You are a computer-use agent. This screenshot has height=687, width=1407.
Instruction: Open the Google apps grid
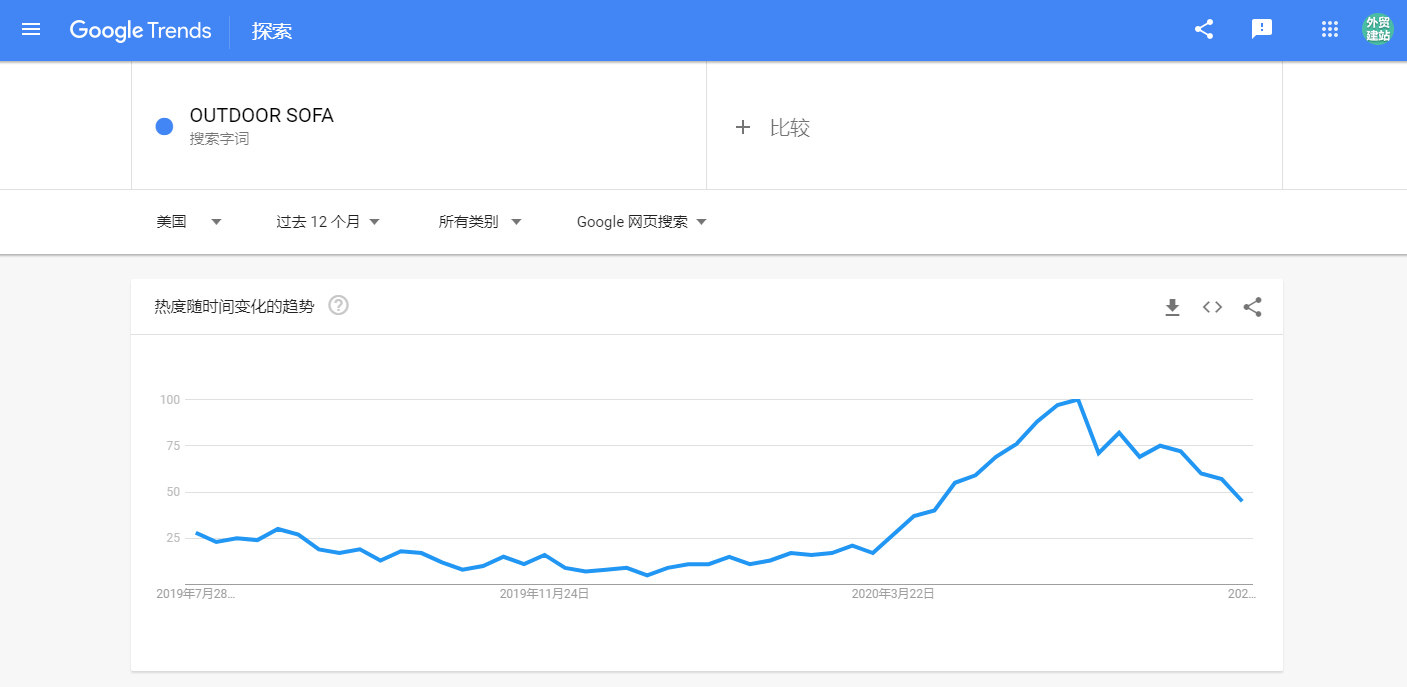coord(1330,30)
